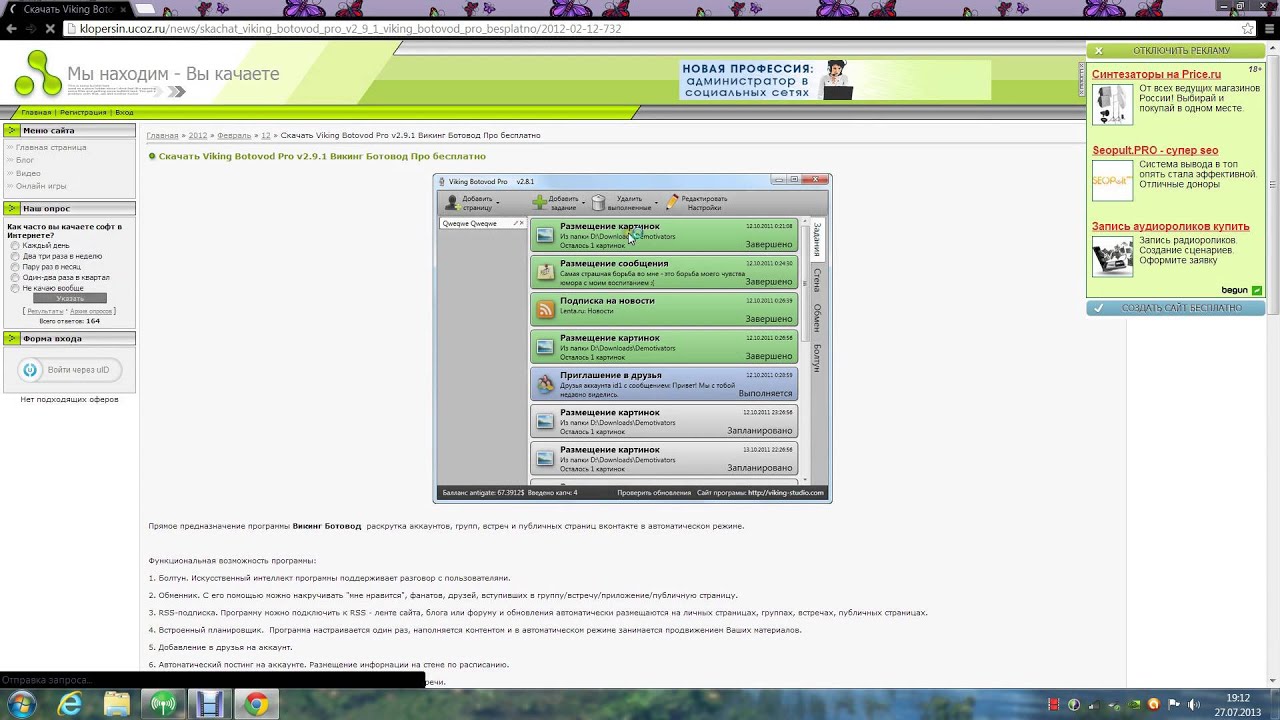Open the green broadcast app taskbar icon
The height and width of the screenshot is (720, 1280).
tap(163, 705)
